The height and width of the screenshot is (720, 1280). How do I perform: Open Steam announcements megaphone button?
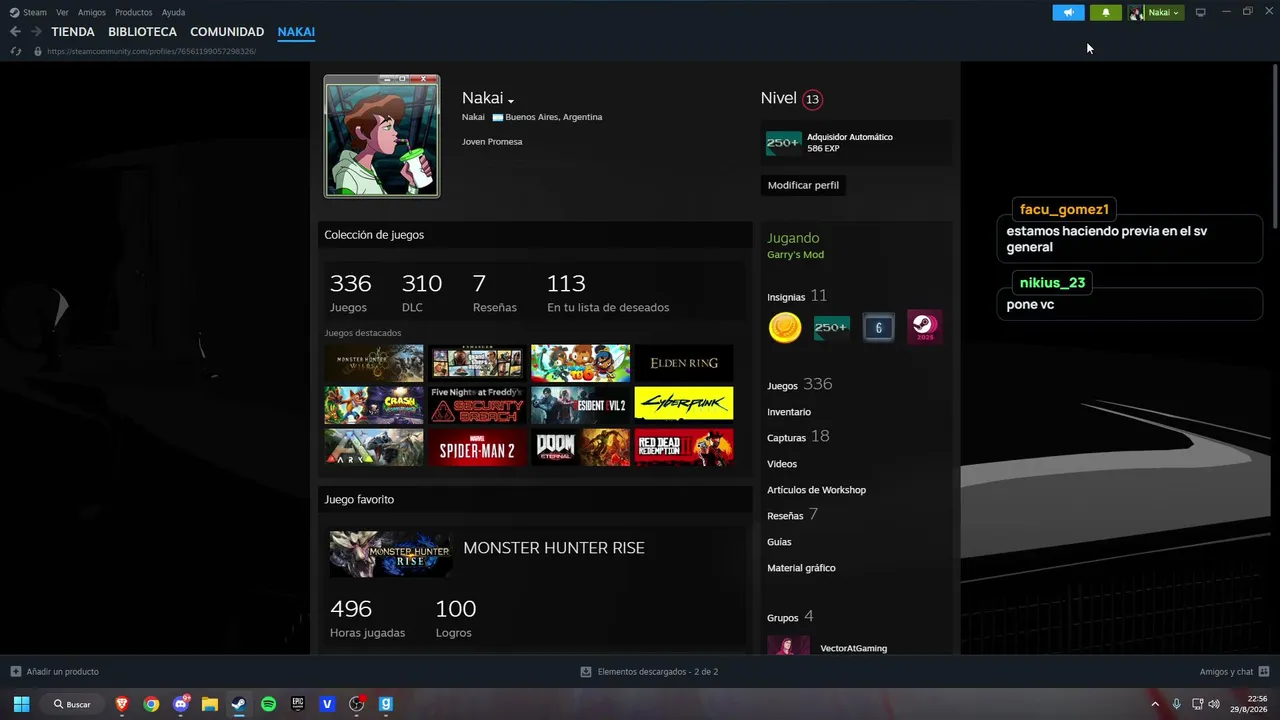click(1068, 13)
